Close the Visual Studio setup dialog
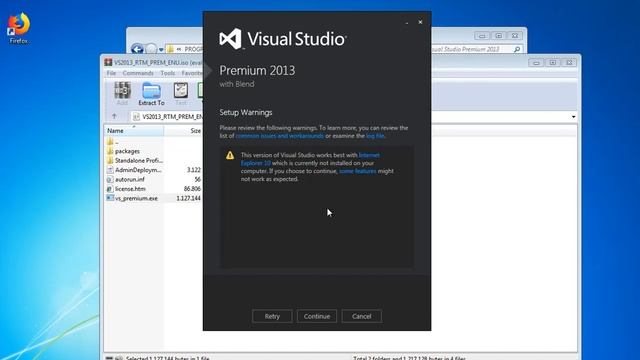640x360 pixels. tap(420, 22)
